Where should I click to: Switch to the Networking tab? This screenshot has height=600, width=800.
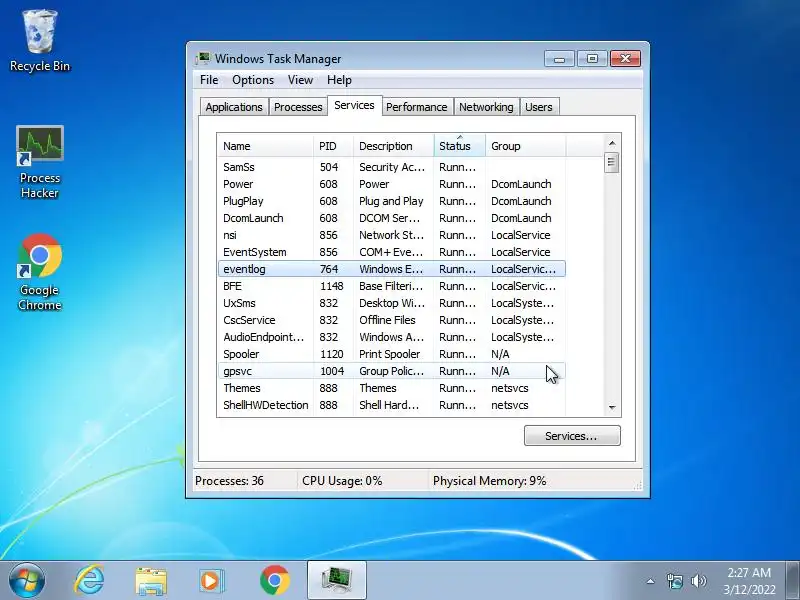tap(486, 107)
